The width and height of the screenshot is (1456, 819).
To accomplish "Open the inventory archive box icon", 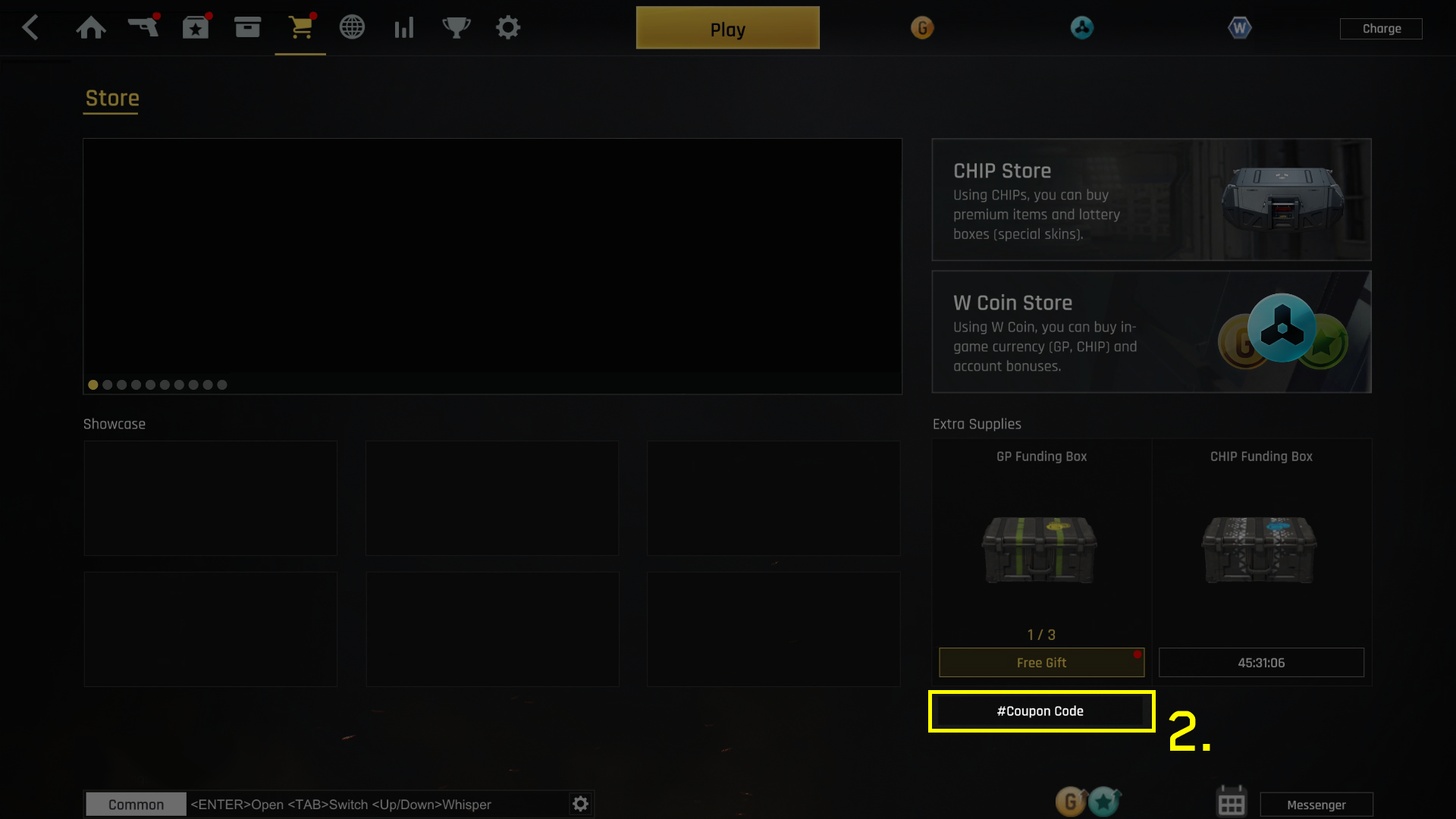I will [247, 27].
